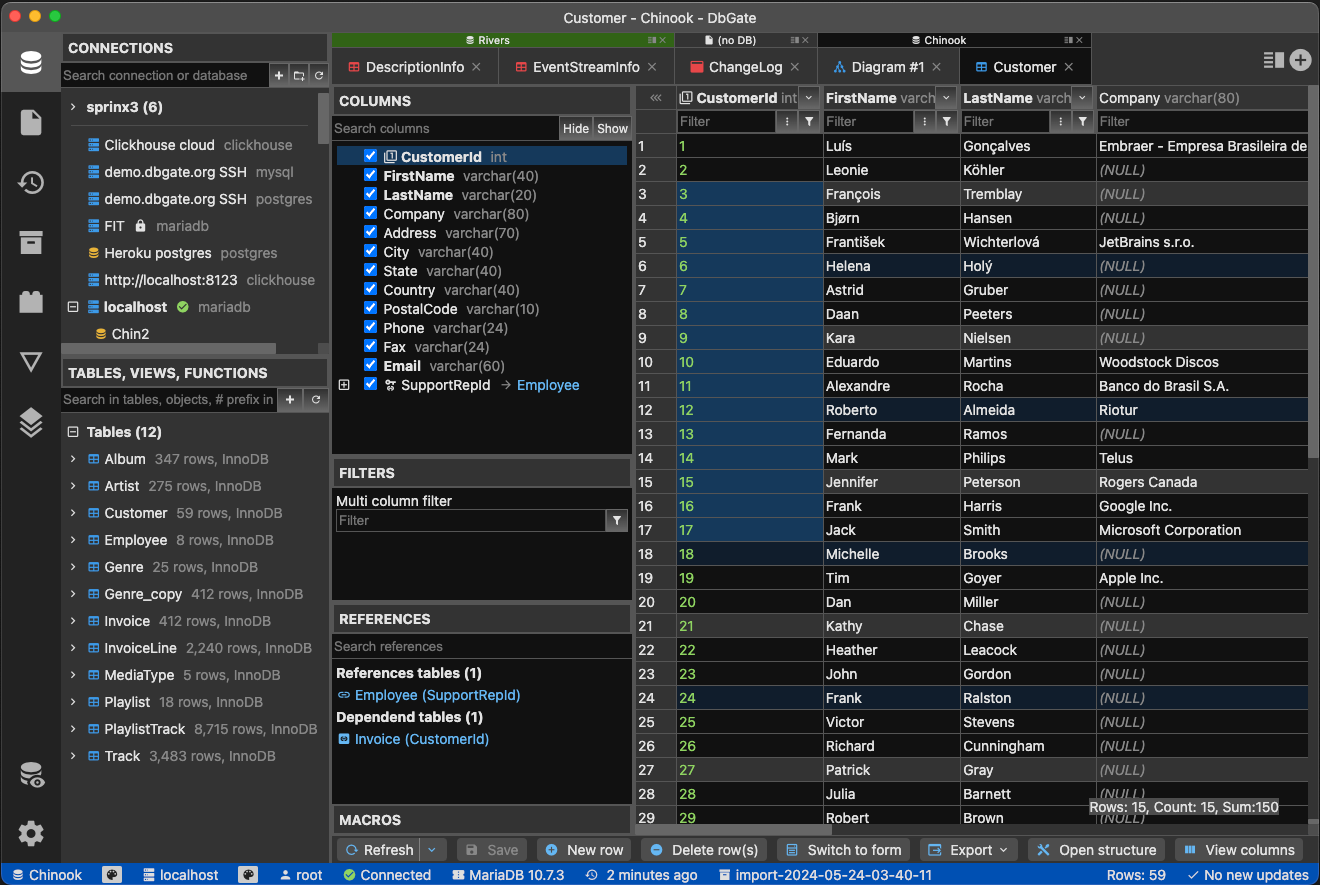Click the Hide columns button
Image resolution: width=1320 pixels, height=885 pixels.
[x=576, y=128]
